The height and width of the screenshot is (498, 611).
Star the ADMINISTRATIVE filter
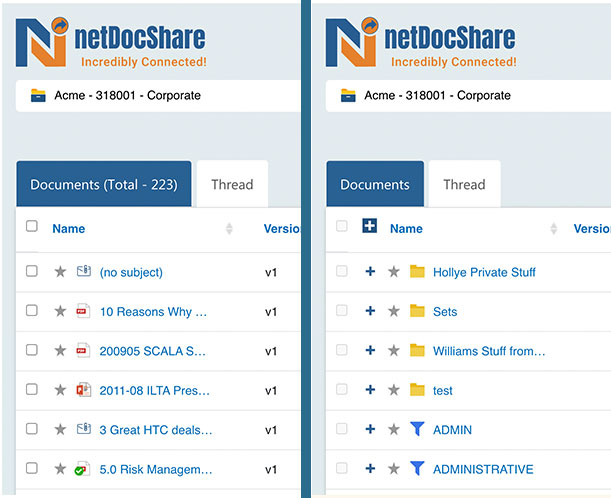[x=394, y=469]
